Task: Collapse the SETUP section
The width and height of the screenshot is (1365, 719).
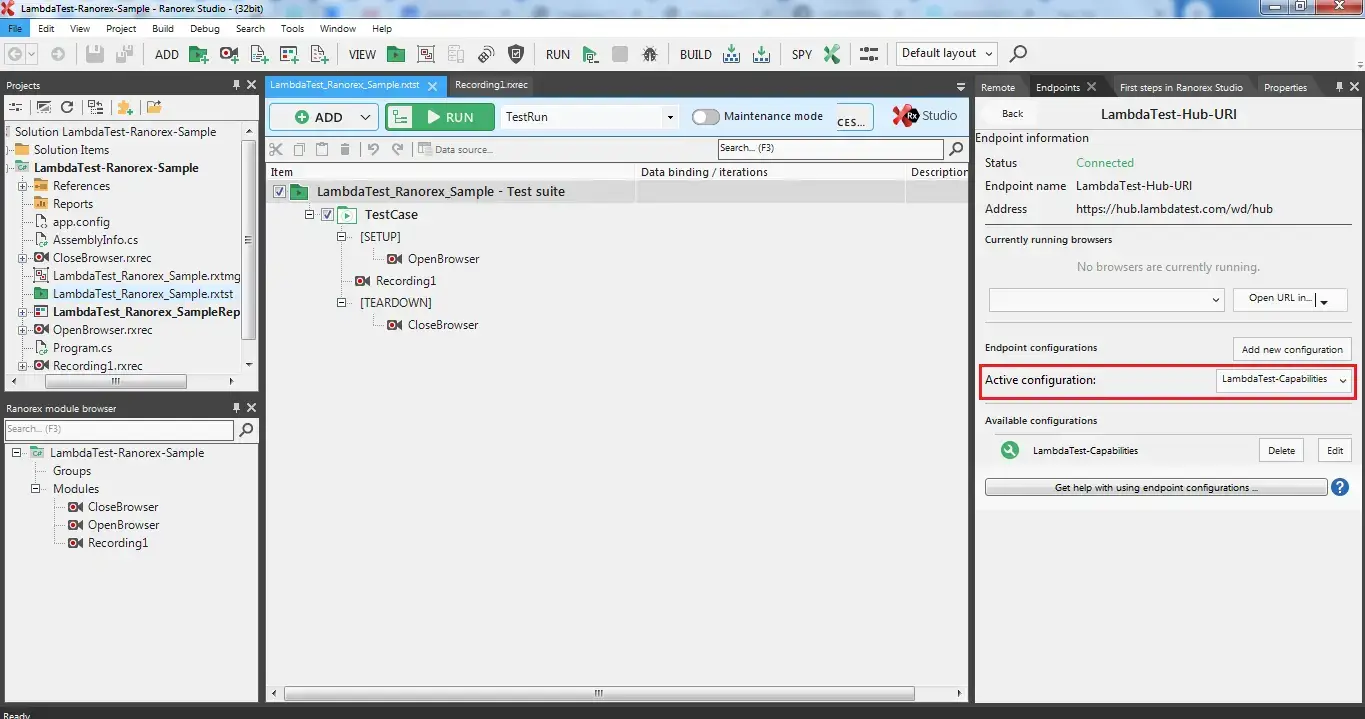Action: click(x=341, y=236)
